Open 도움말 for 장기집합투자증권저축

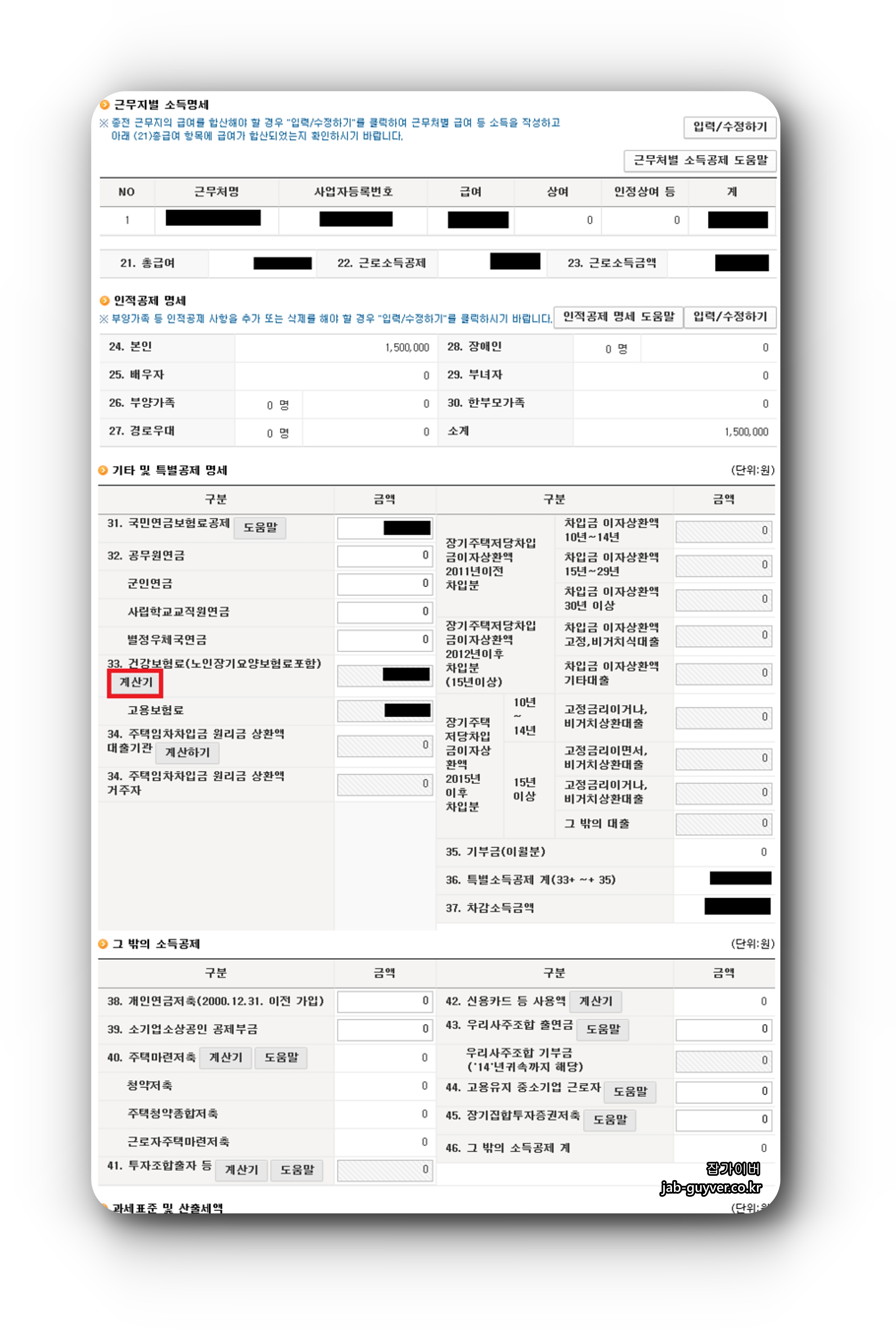pyautogui.click(x=609, y=1119)
